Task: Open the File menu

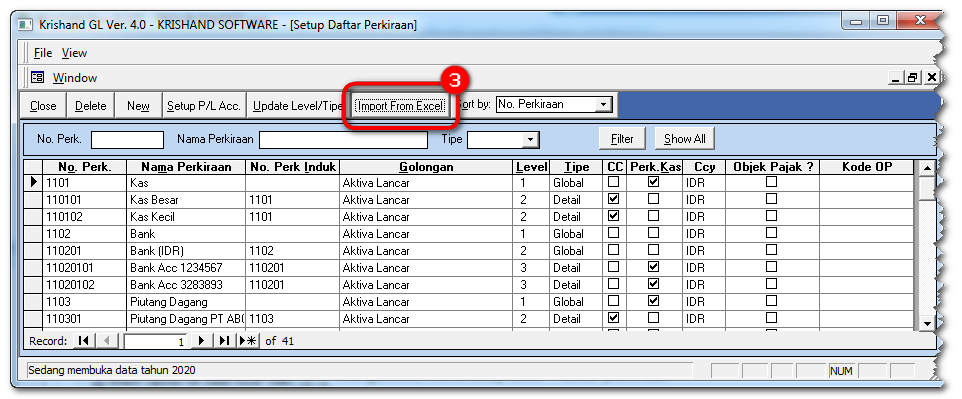Action: pyautogui.click(x=42, y=53)
